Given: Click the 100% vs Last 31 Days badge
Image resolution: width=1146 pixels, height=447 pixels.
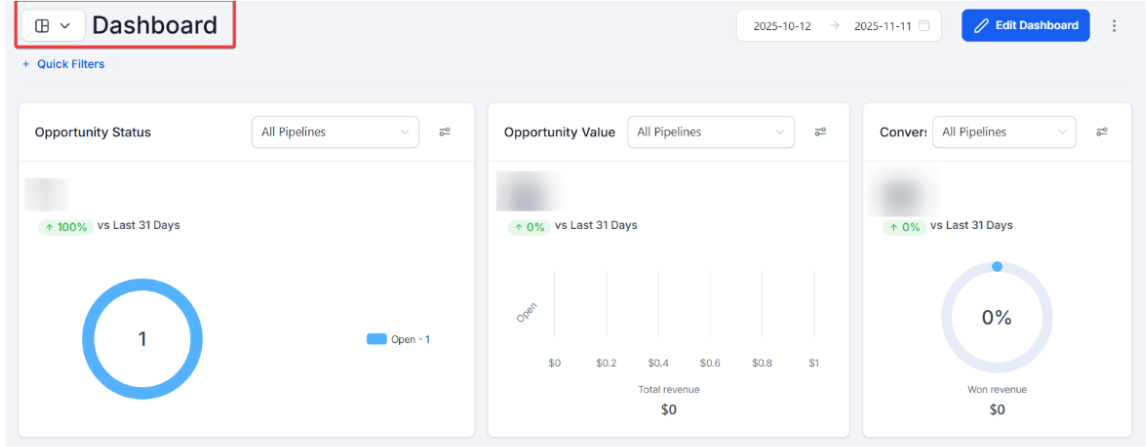Looking at the screenshot, I should [66, 227].
